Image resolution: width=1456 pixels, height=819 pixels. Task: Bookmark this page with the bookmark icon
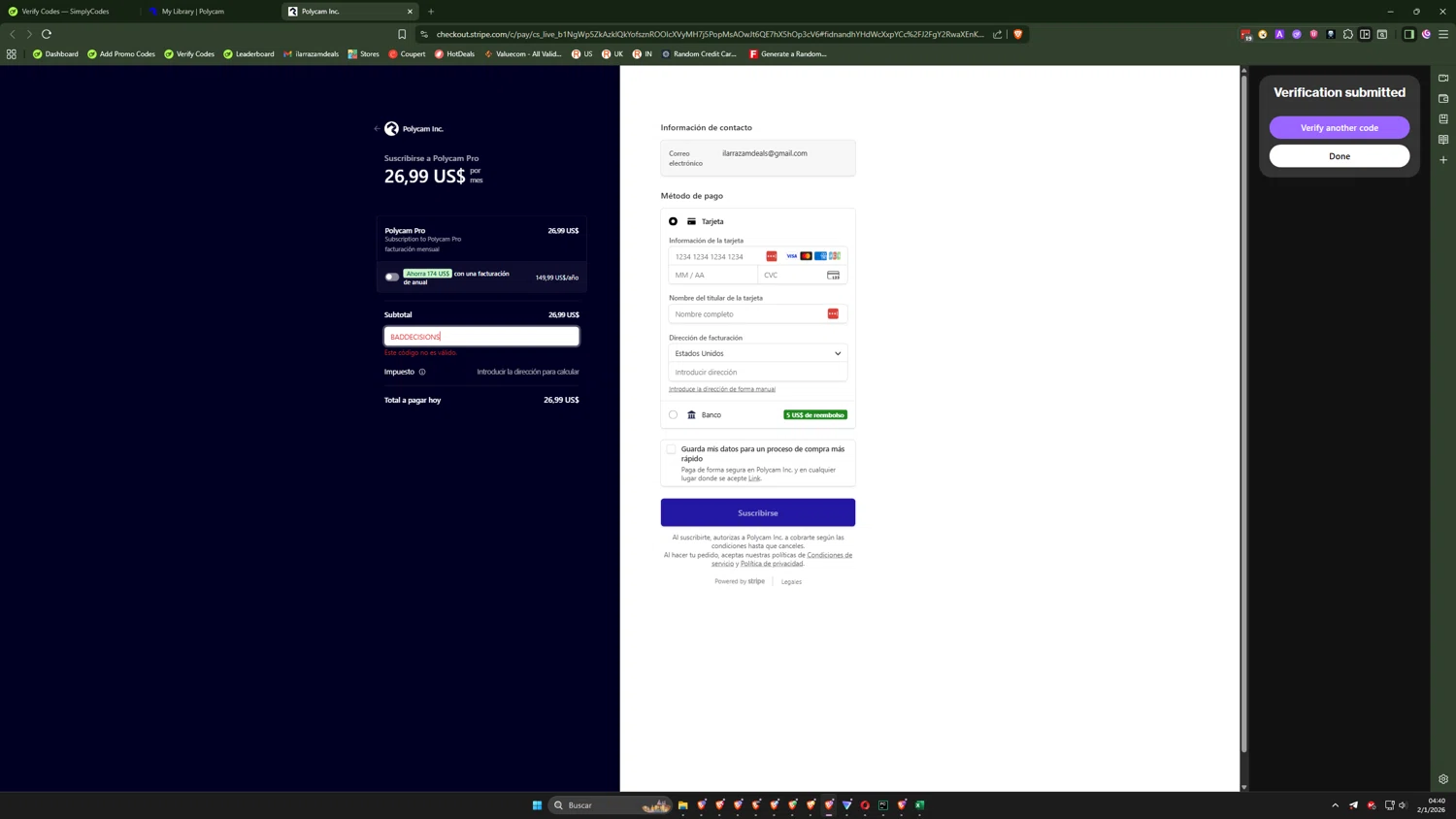402,34
